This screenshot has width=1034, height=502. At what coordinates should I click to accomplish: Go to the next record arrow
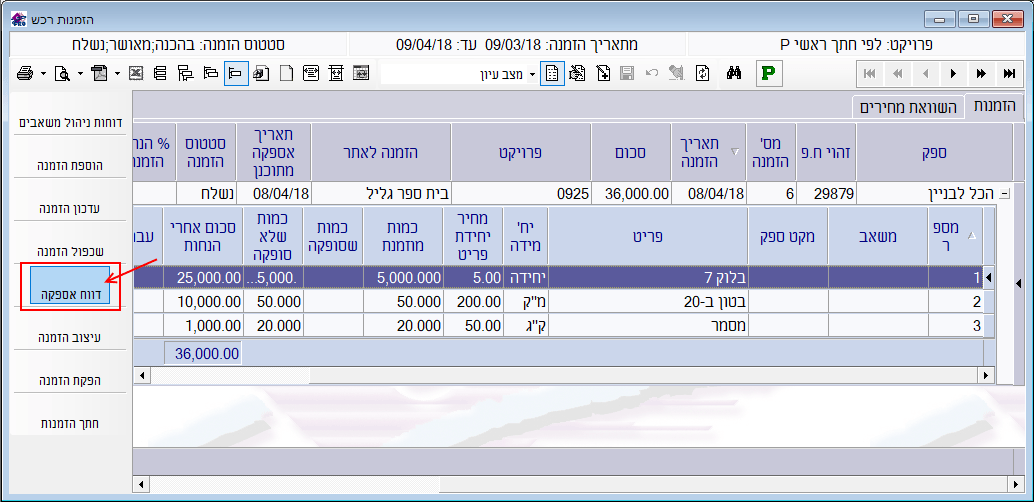953,73
